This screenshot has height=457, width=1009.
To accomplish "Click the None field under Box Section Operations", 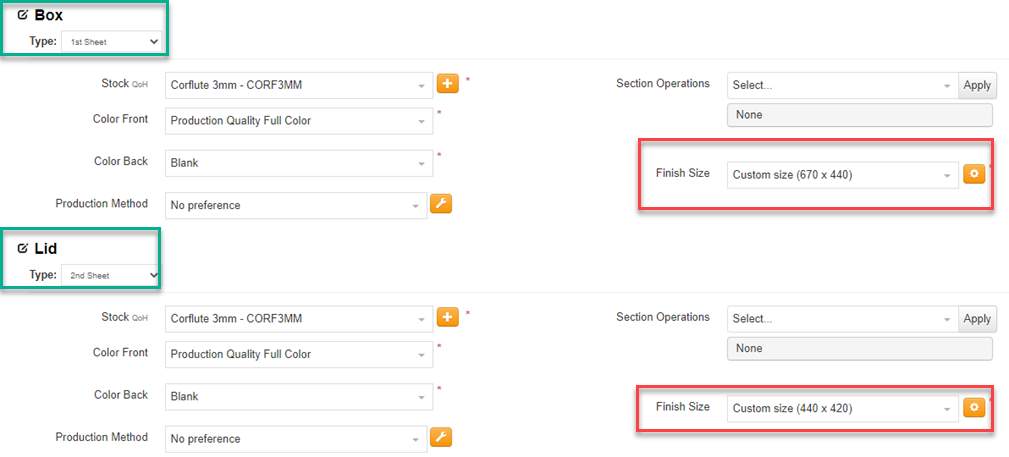I will pyautogui.click(x=859, y=115).
